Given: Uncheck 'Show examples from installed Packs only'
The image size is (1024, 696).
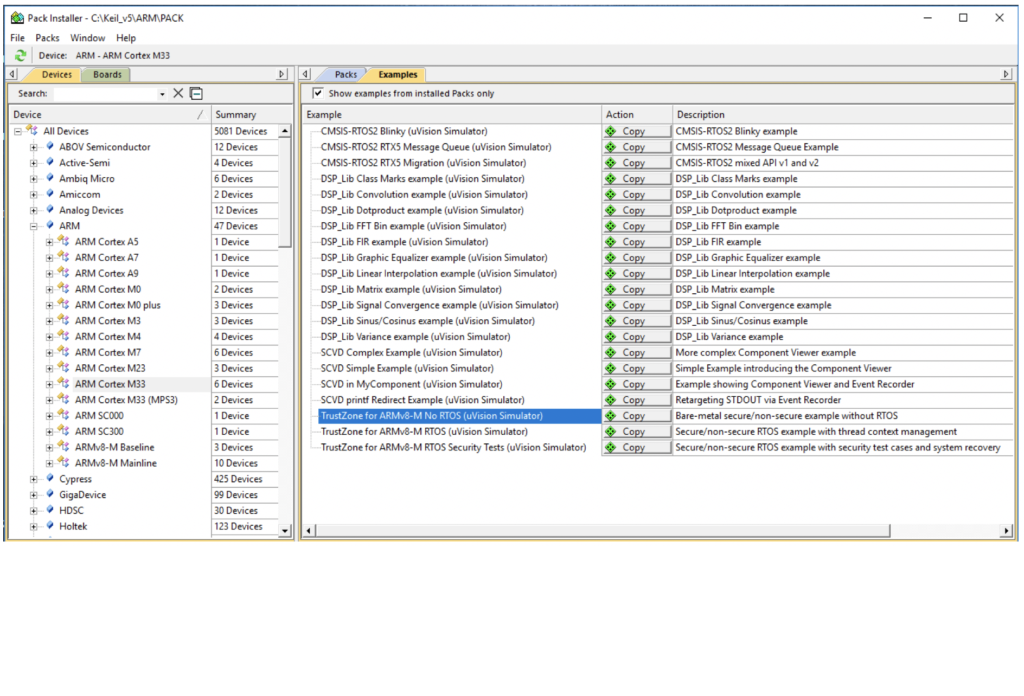Looking at the screenshot, I should [318, 92].
